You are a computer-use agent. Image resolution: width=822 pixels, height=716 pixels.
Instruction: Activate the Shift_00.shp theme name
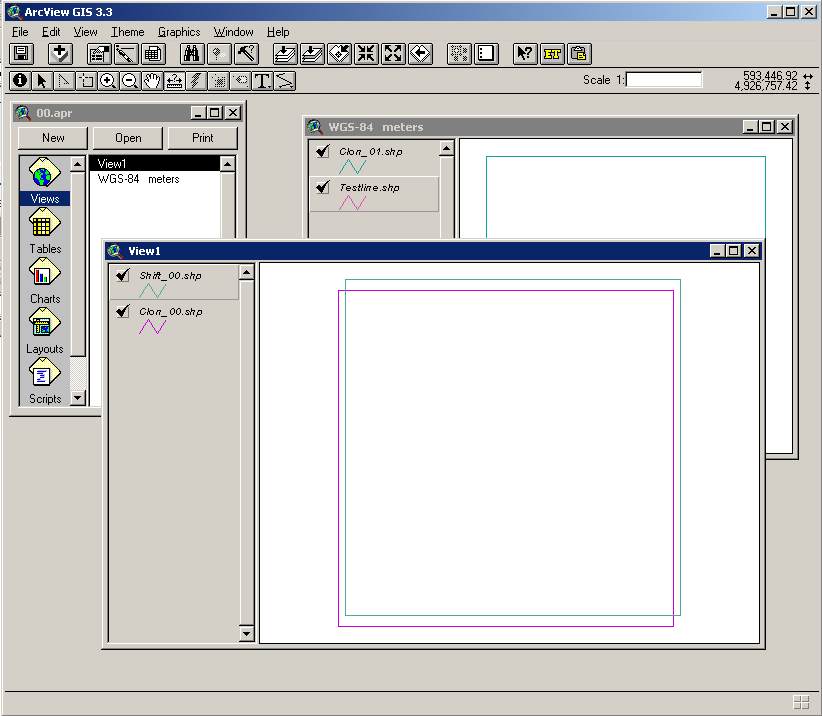coord(170,275)
